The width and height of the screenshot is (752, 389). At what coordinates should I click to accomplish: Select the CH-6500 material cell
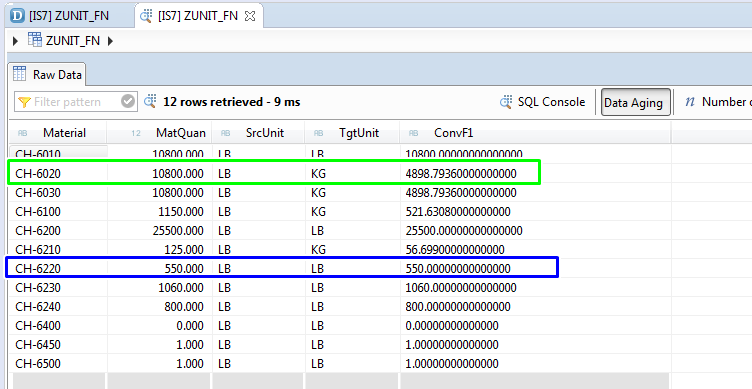click(x=58, y=364)
